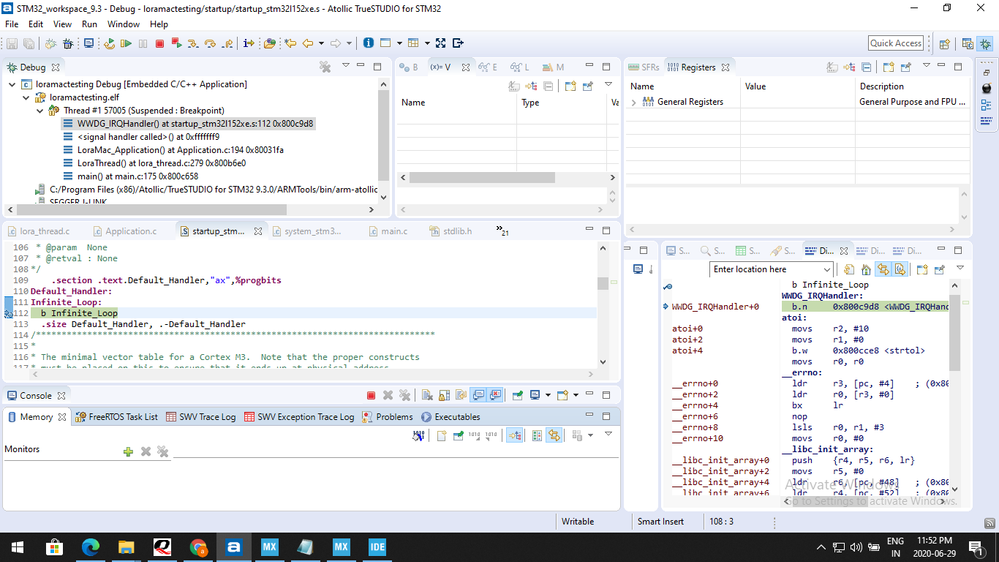Click the Step Return icon
999x562 pixels.
[227, 43]
